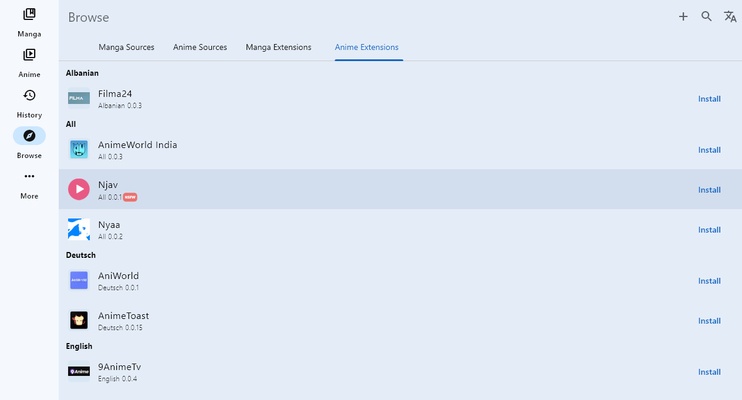
Task: Click the NSFW badge on Njav
Action: 130,197
